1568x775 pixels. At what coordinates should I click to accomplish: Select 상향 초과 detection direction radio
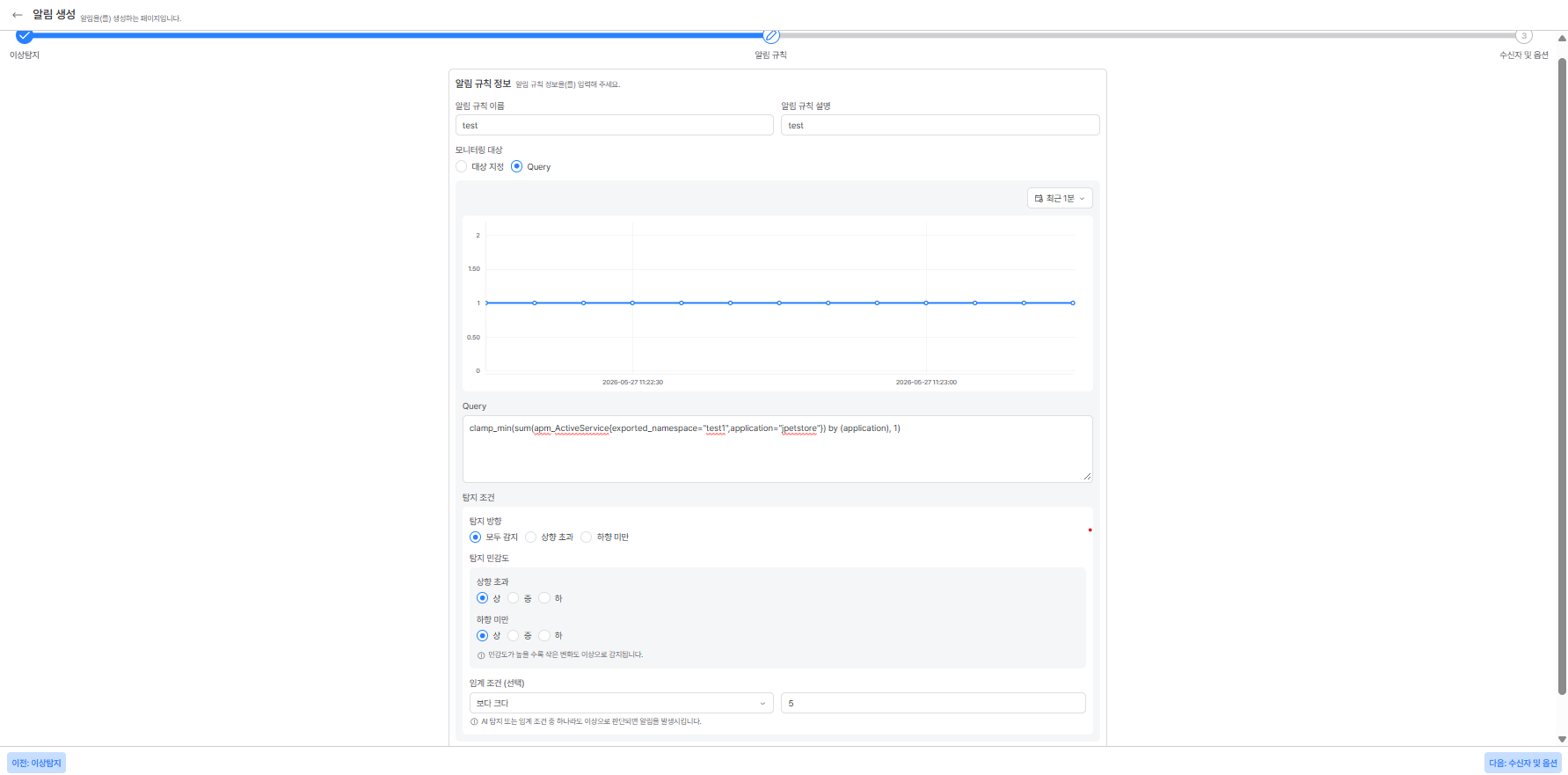click(531, 537)
